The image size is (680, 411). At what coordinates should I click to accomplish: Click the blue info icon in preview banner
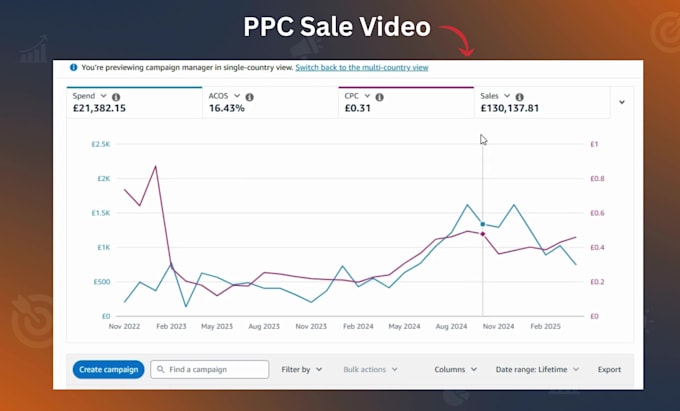(74, 67)
